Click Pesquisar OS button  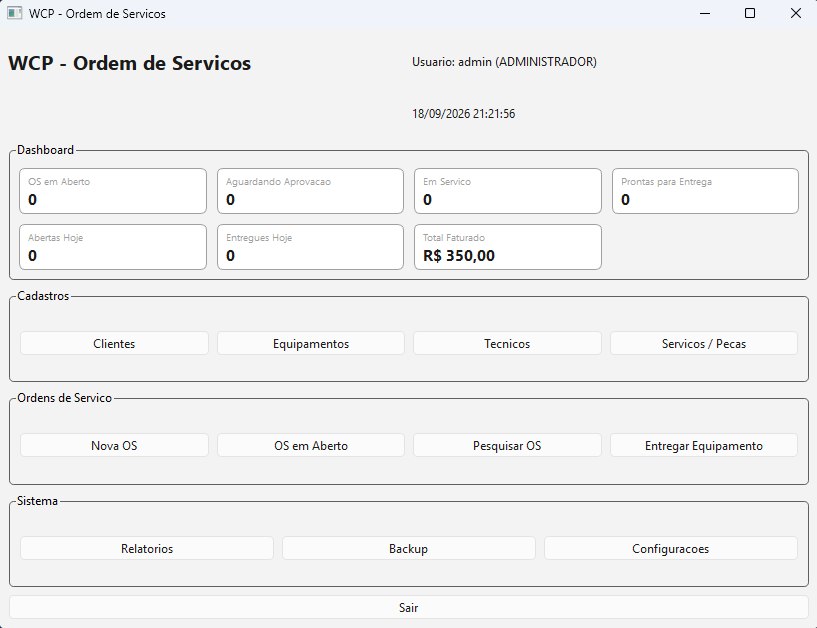[x=507, y=446]
